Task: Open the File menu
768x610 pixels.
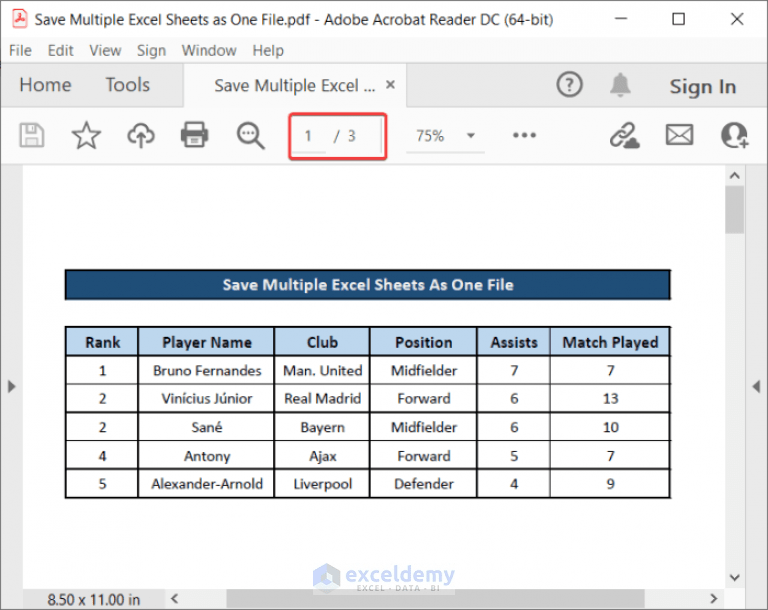Action: 20,50
